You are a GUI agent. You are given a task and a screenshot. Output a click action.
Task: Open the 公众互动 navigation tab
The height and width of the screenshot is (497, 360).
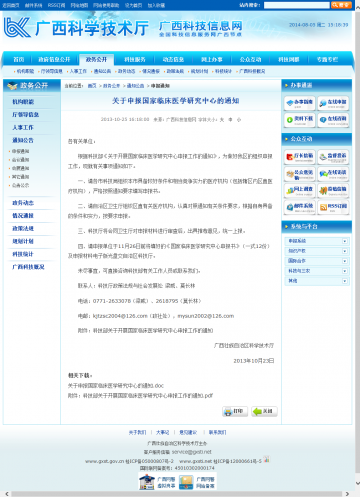pyautogui.click(x=250, y=59)
